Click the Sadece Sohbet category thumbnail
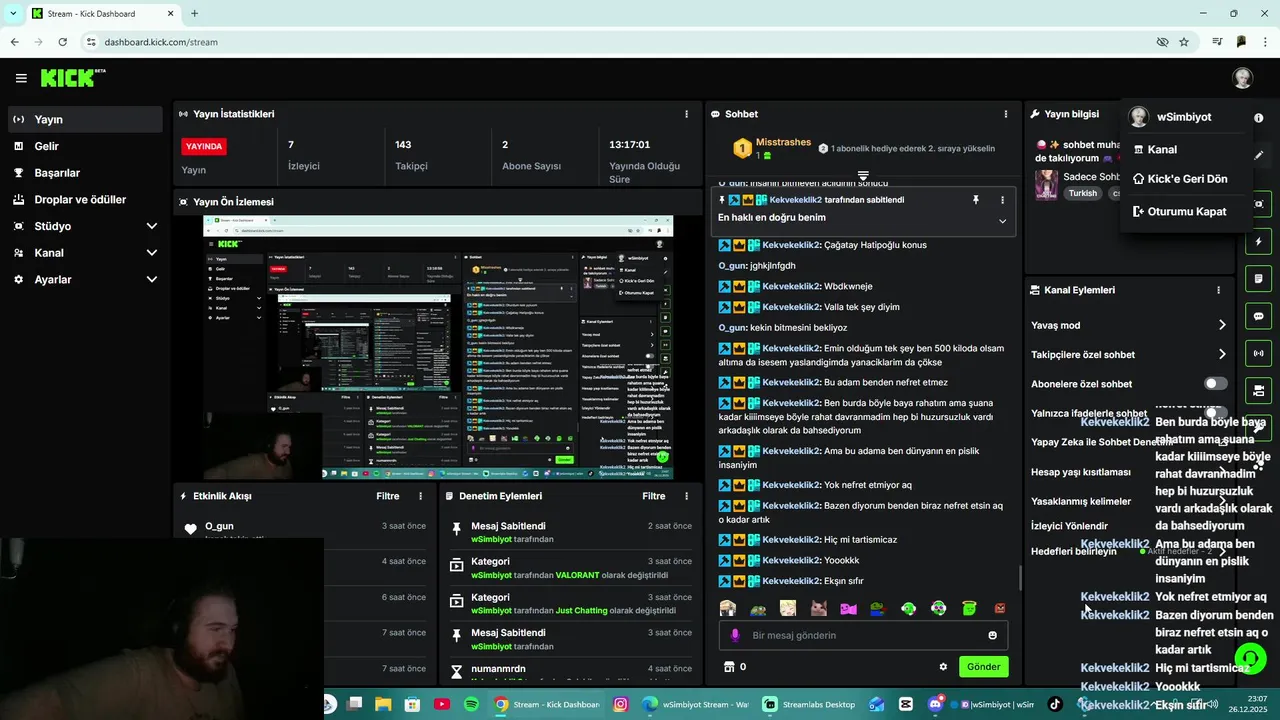The width and height of the screenshot is (1280, 720). pyautogui.click(x=1046, y=184)
